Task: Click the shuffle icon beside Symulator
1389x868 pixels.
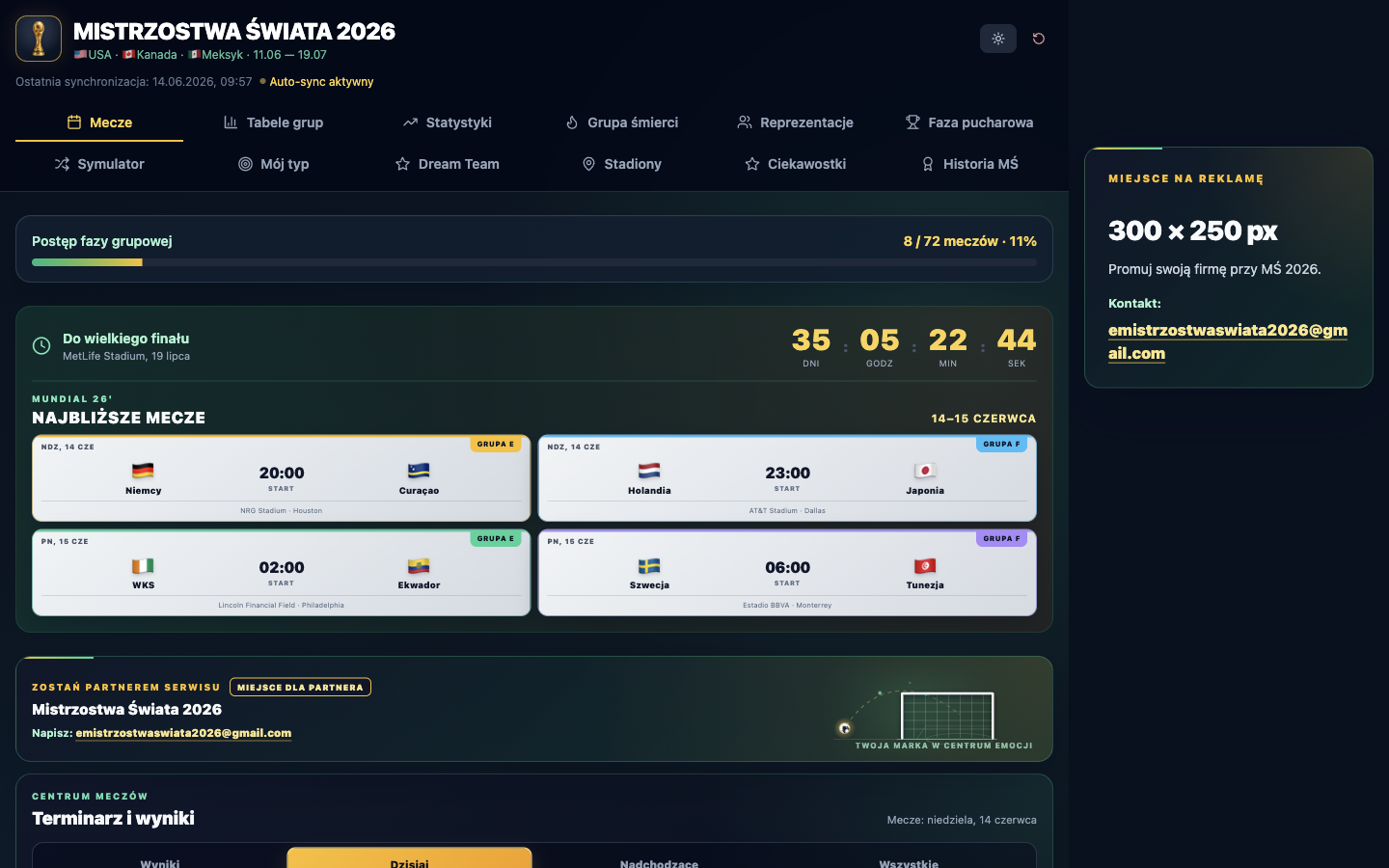Action: tap(62, 164)
